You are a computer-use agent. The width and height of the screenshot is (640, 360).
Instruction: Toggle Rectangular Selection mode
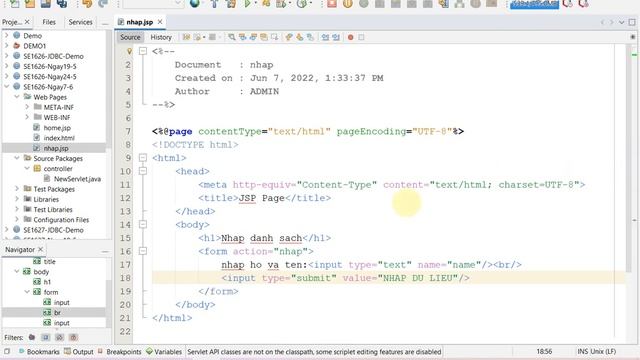(274, 37)
